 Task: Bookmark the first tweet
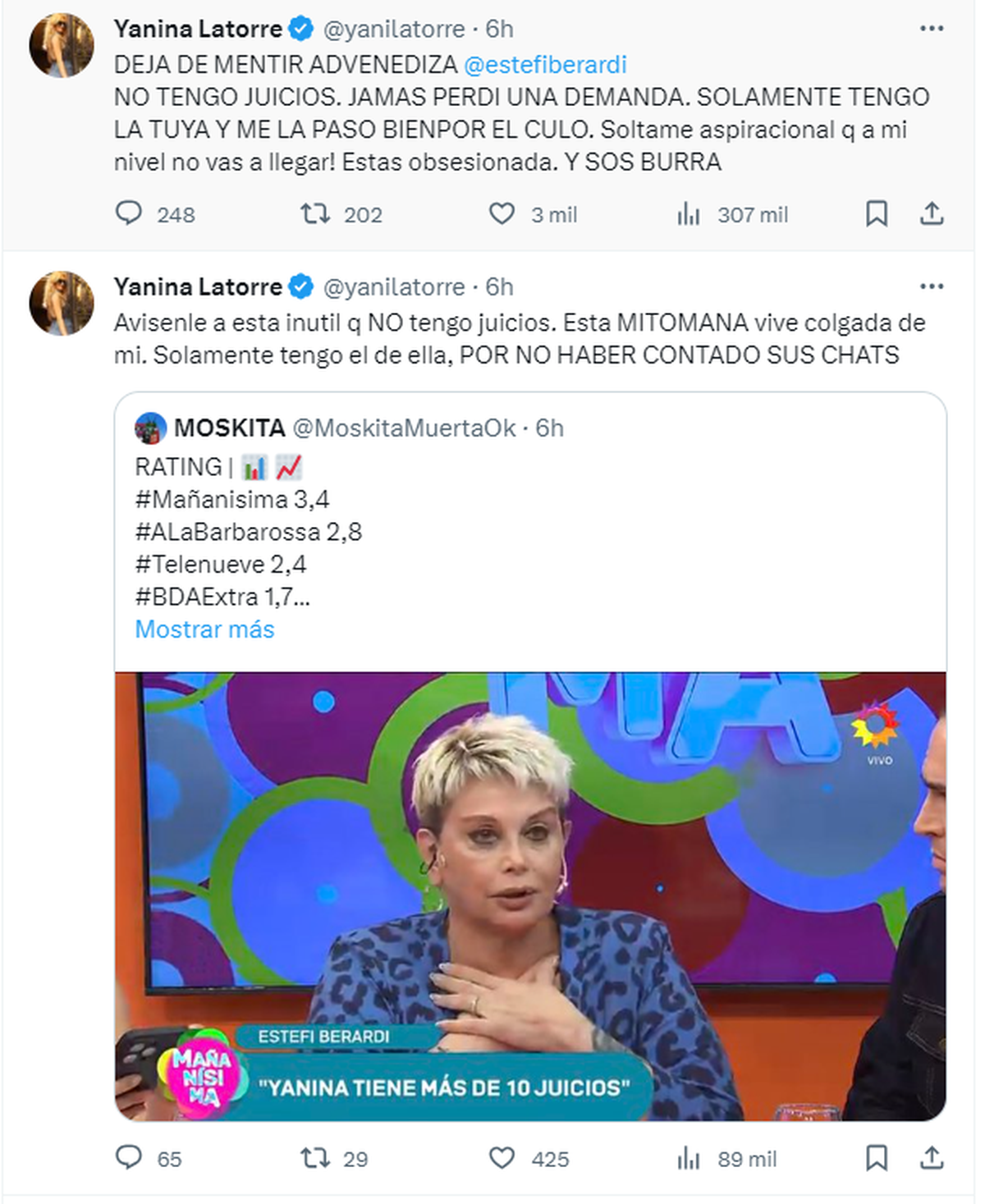pos(877,214)
